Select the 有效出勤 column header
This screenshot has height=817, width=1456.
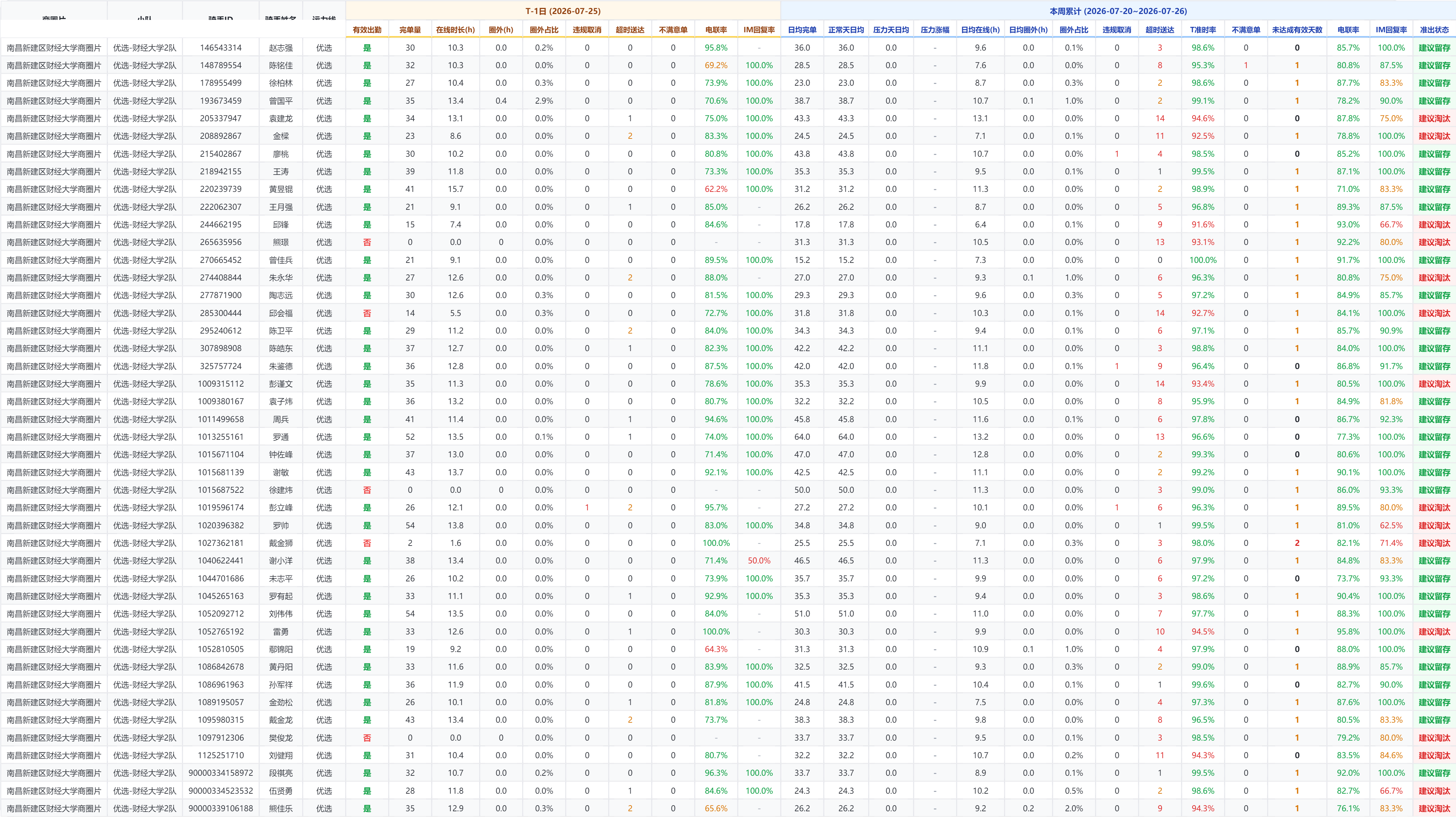click(x=367, y=30)
